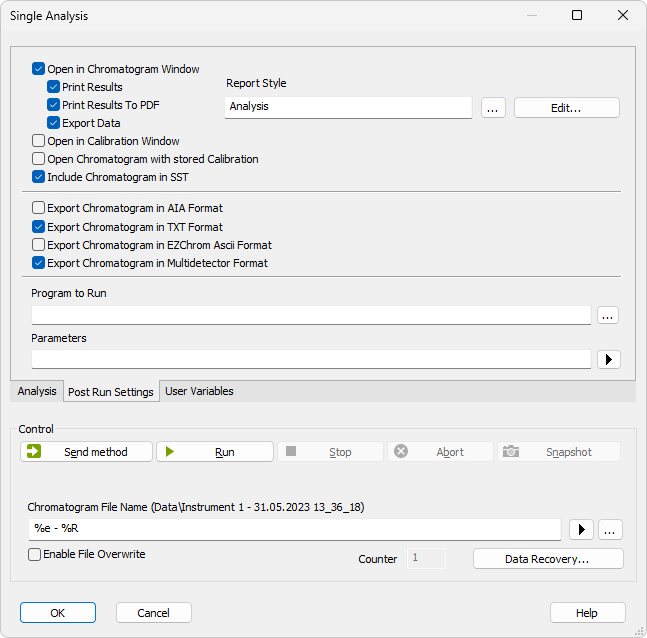Screen dimensions: 647x638
Task: Check Export Chromatogram in AIA Format
Action: [39, 208]
